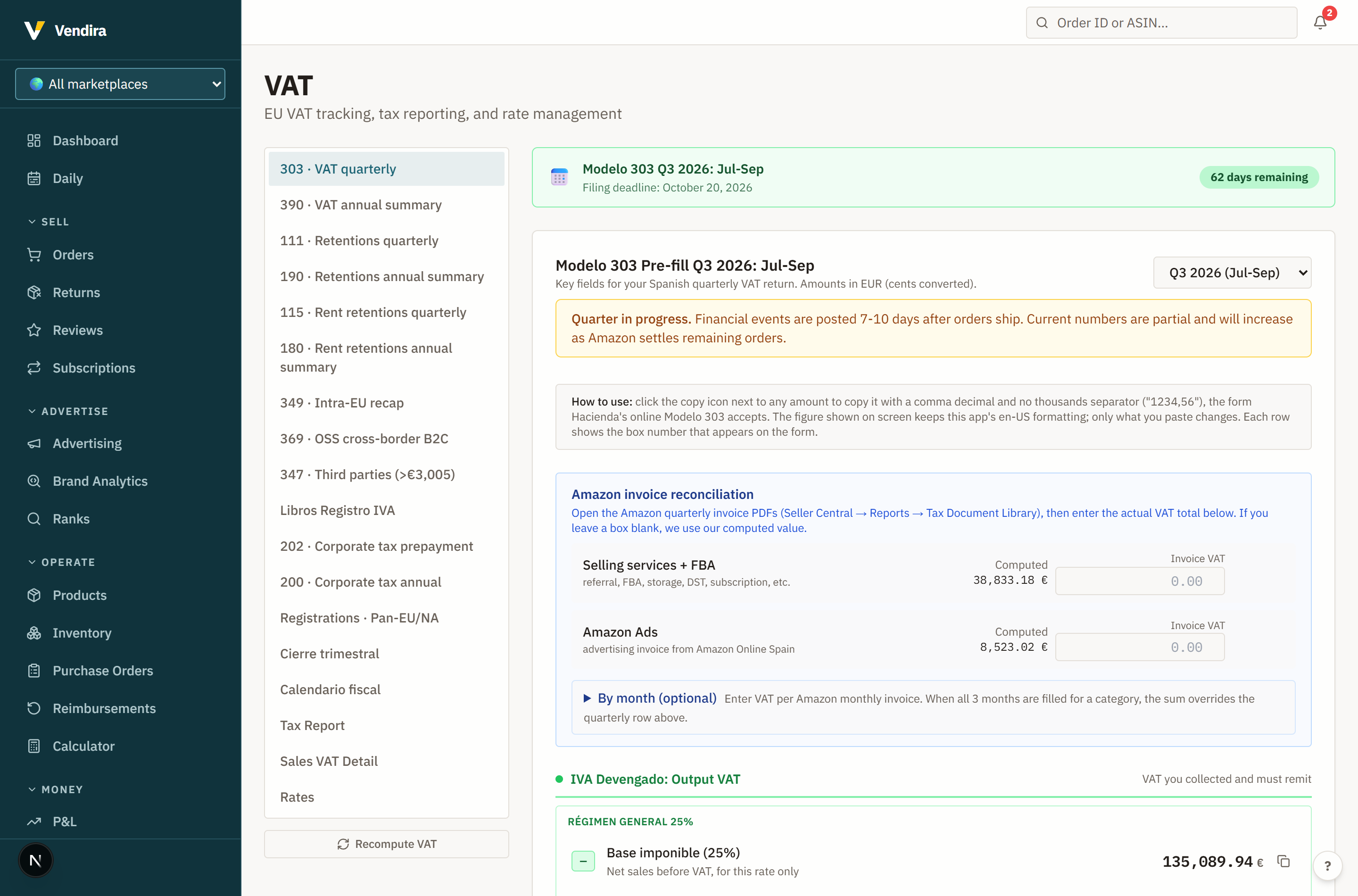Screen dimensions: 1358x896
Task: Select the 303 · VAT quarterly tab
Action: [x=387, y=169]
